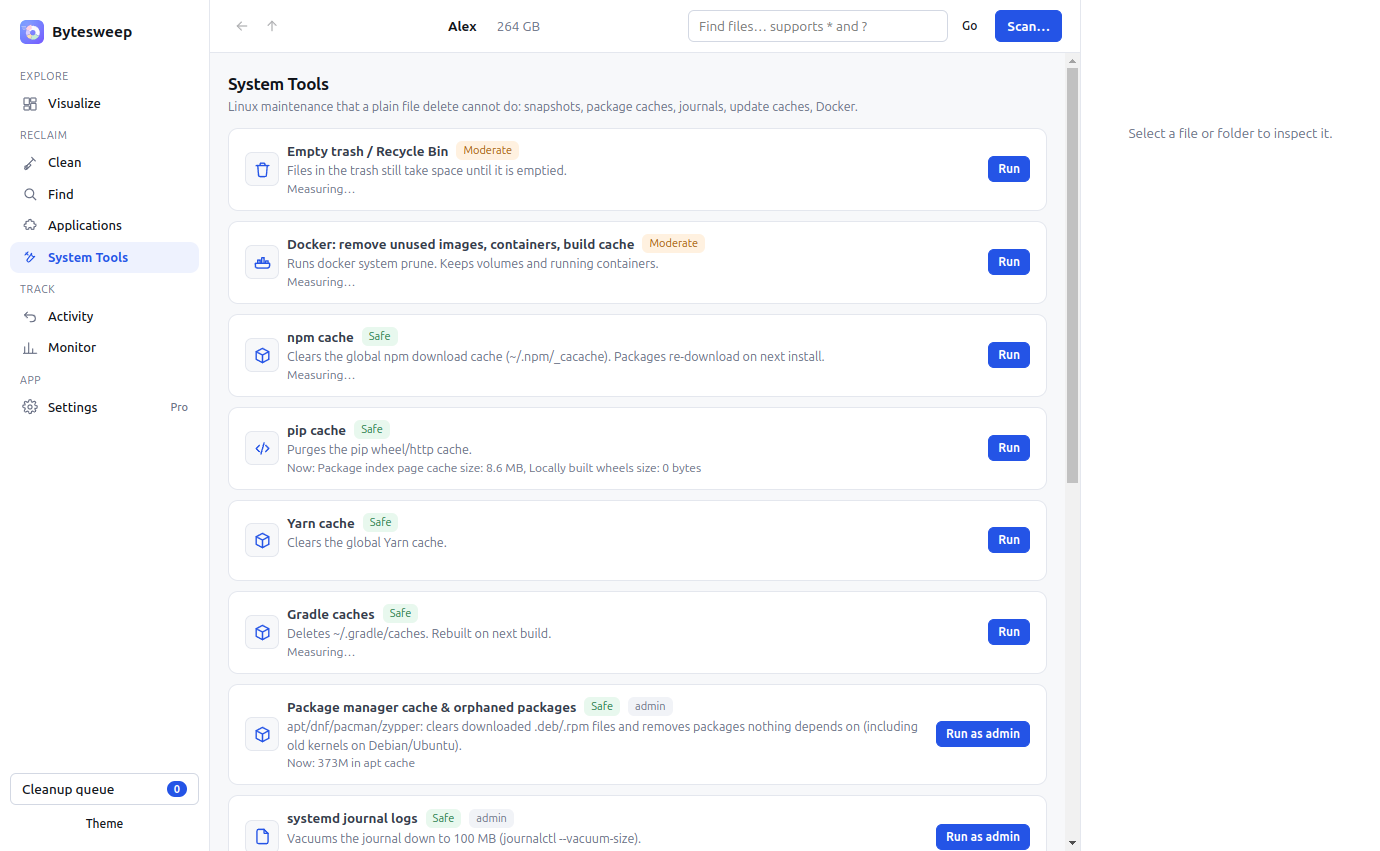Open the Activity section
This screenshot has width=1380, height=851.
coord(104,317)
